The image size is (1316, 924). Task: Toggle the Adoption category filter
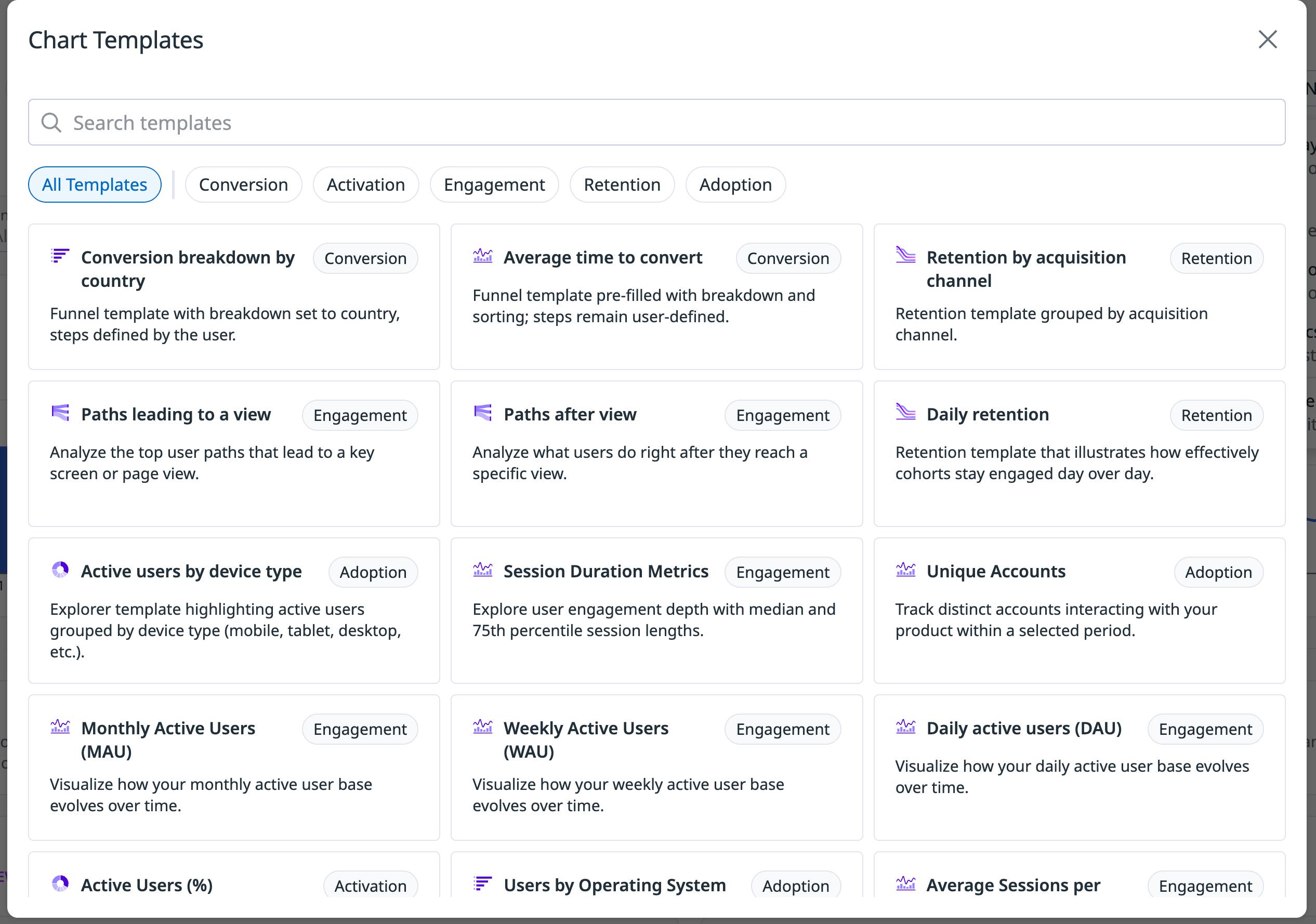pyautogui.click(x=735, y=184)
